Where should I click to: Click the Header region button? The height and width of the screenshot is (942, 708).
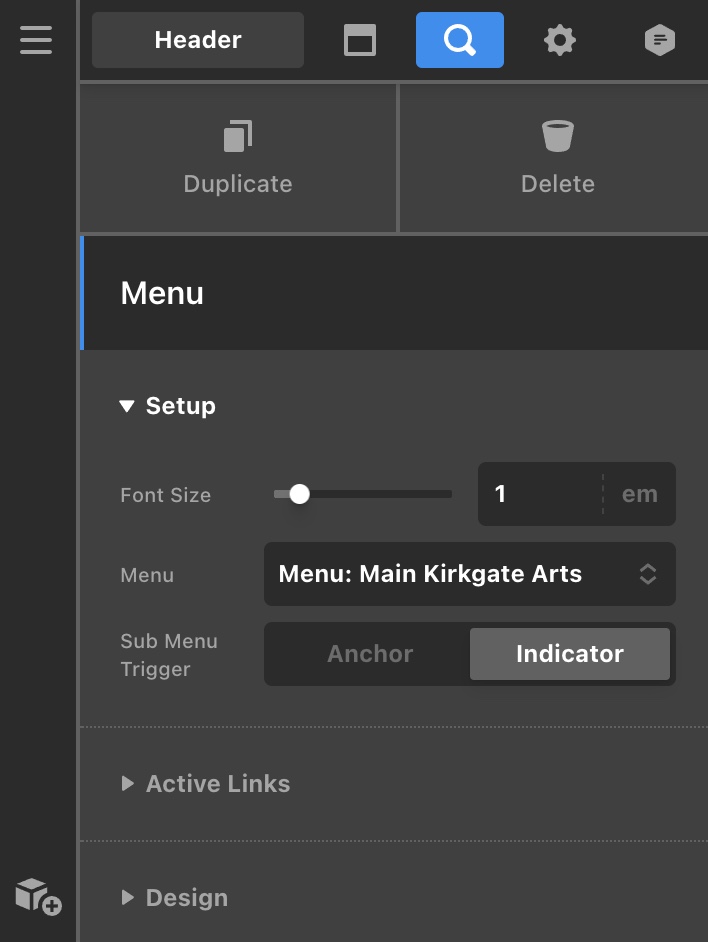click(198, 40)
